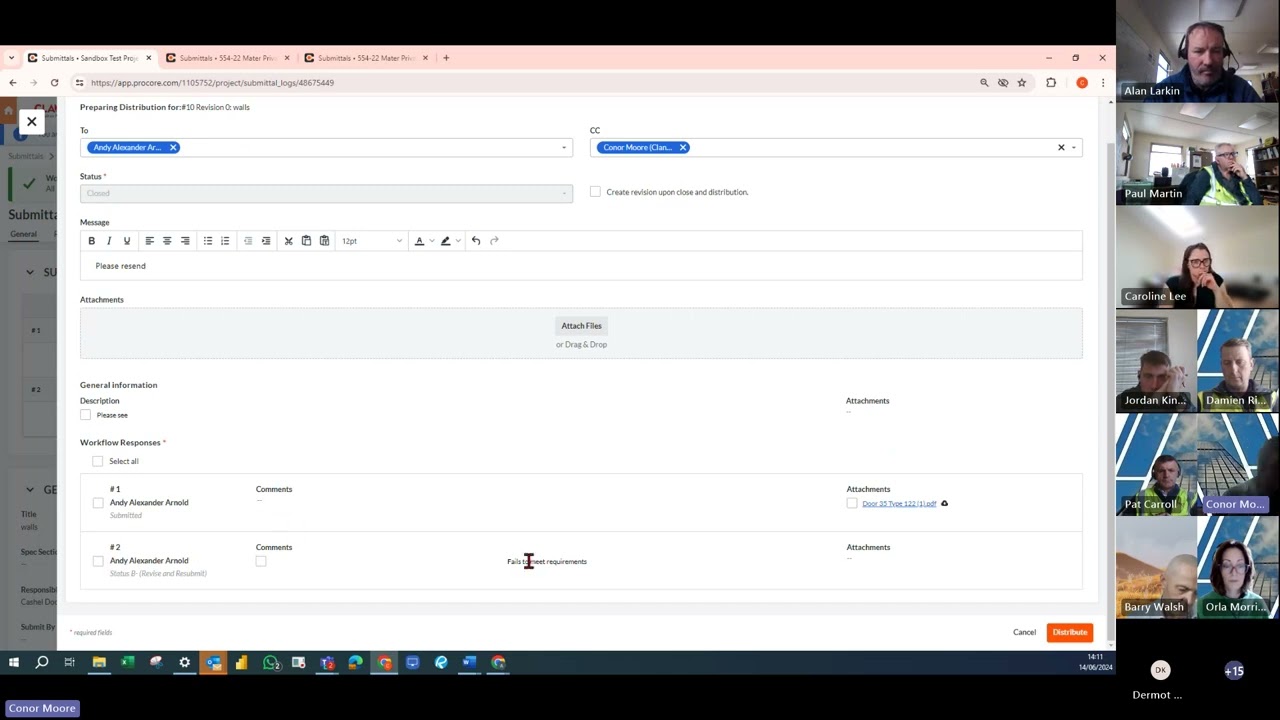Align message text right

[x=185, y=241]
